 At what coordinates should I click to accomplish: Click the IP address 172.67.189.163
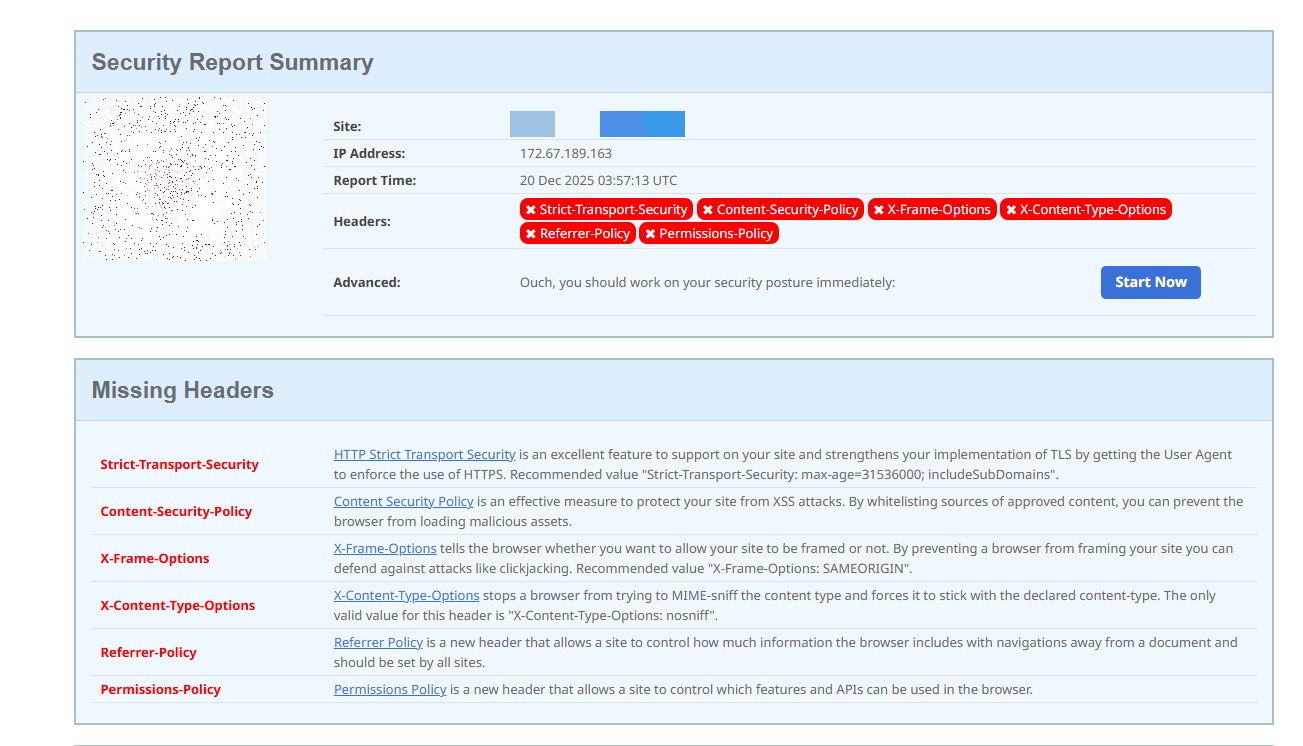click(x=566, y=153)
